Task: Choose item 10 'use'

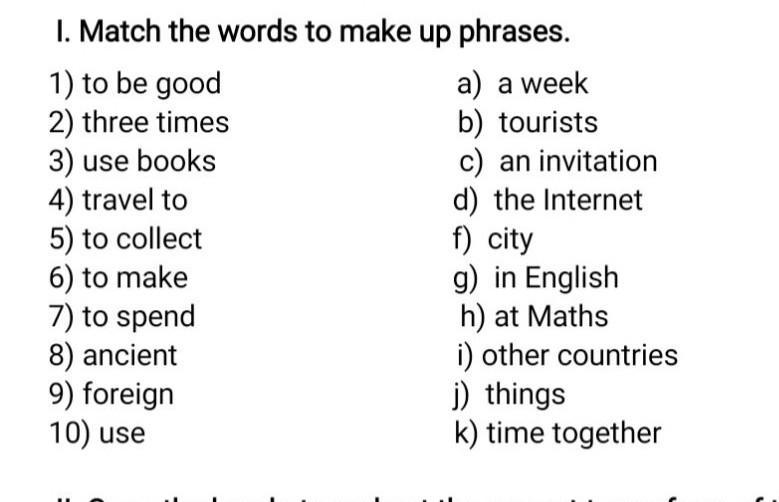Action: (x=97, y=433)
